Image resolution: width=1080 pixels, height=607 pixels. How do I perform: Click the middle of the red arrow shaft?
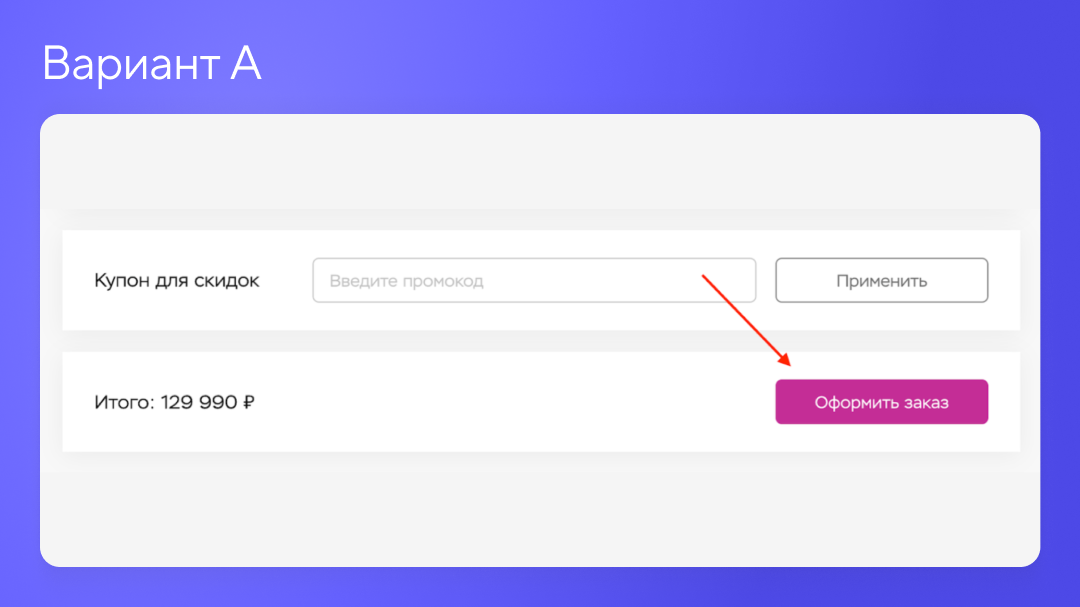745,319
